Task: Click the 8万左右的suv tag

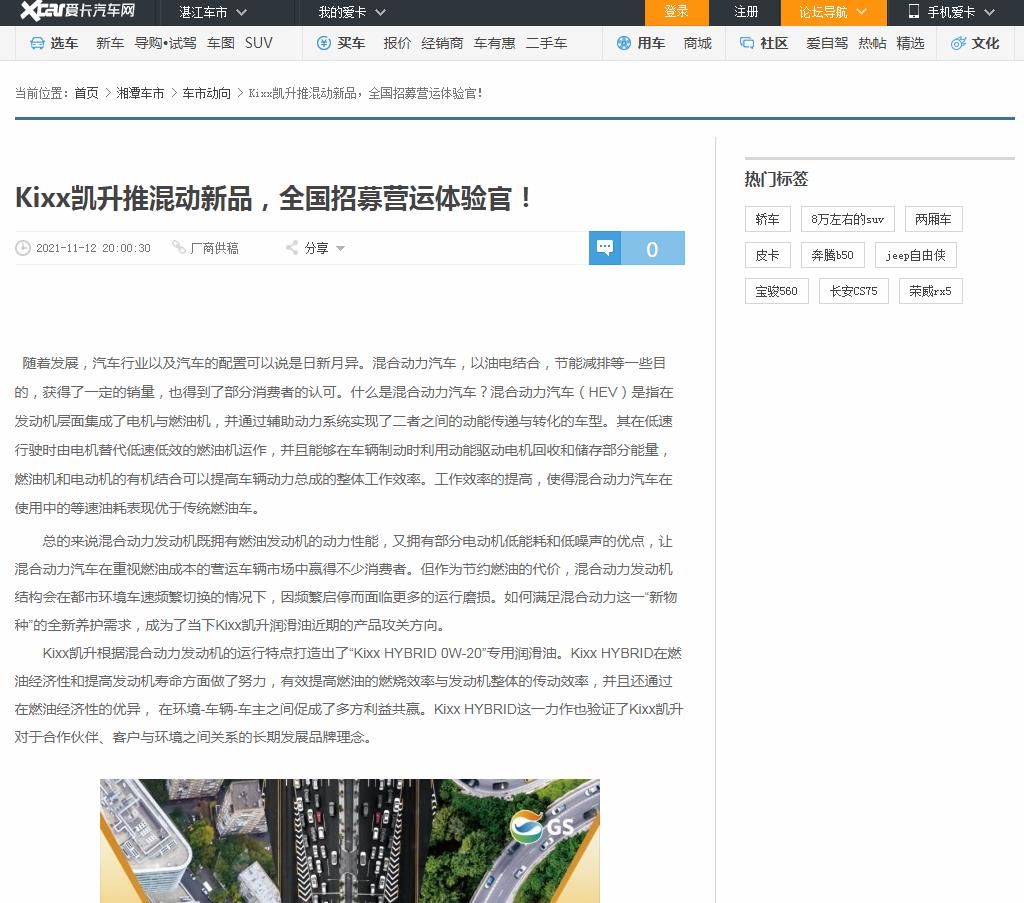Action: point(848,219)
